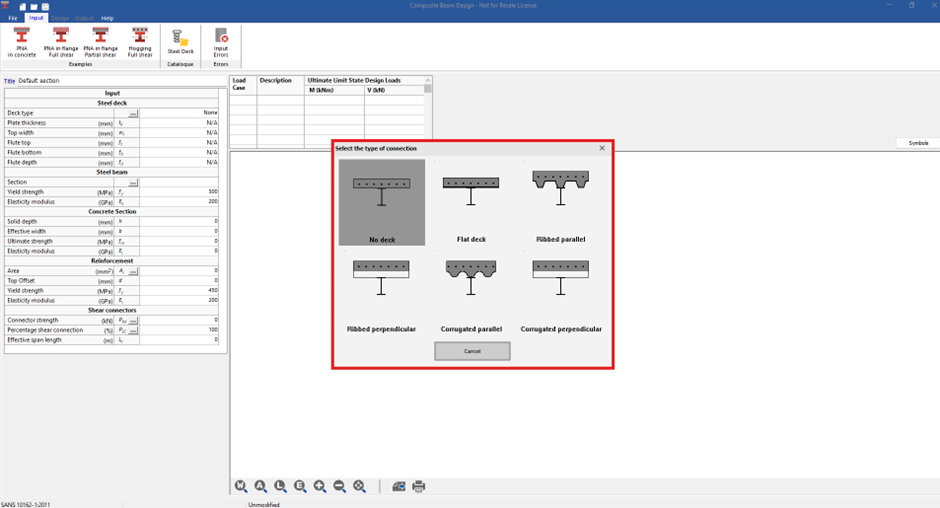
Task: Close the Select the type of connection dialog
Action: tap(602, 148)
